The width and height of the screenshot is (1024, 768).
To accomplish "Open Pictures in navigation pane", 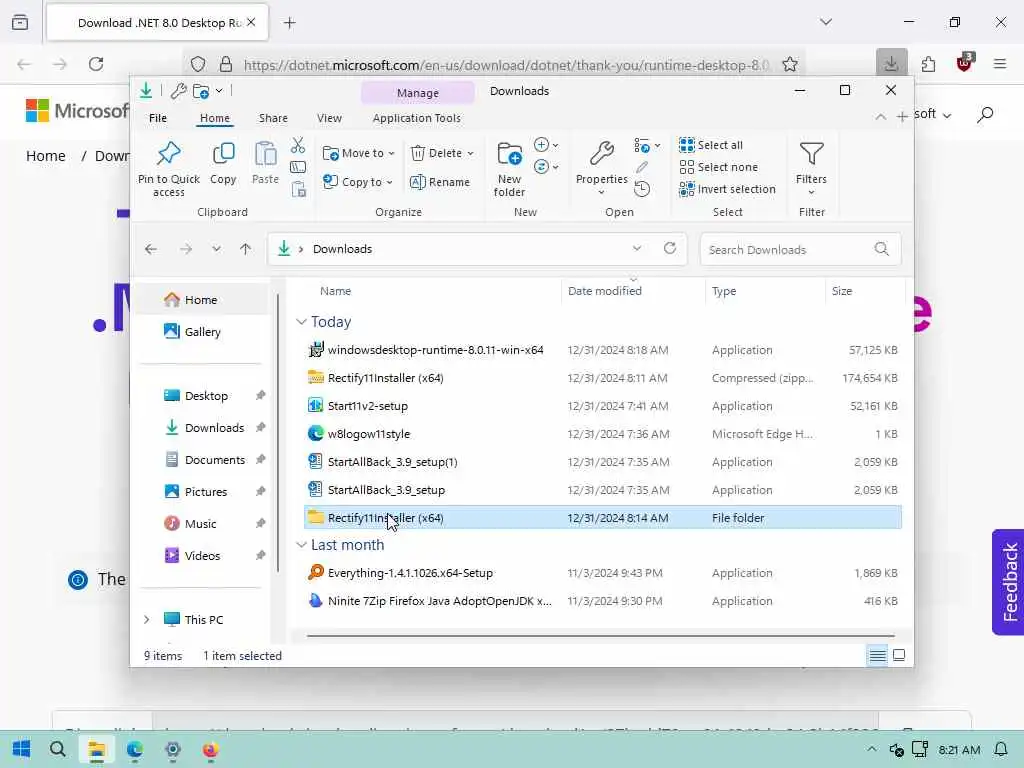I will [x=206, y=492].
